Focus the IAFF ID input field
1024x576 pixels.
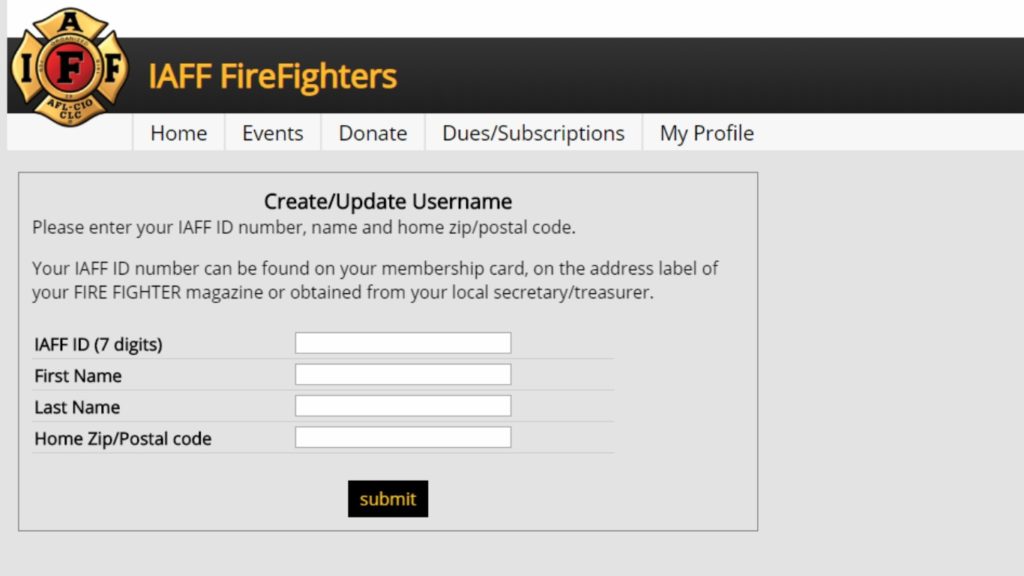[402, 343]
